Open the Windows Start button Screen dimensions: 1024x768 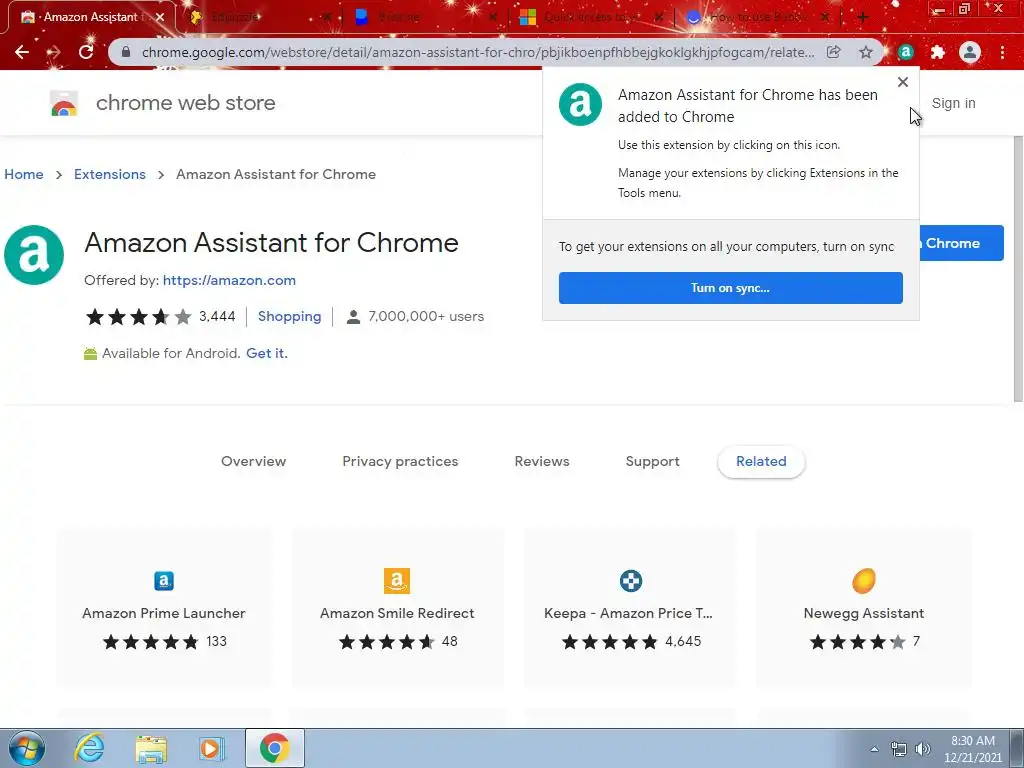[27, 748]
